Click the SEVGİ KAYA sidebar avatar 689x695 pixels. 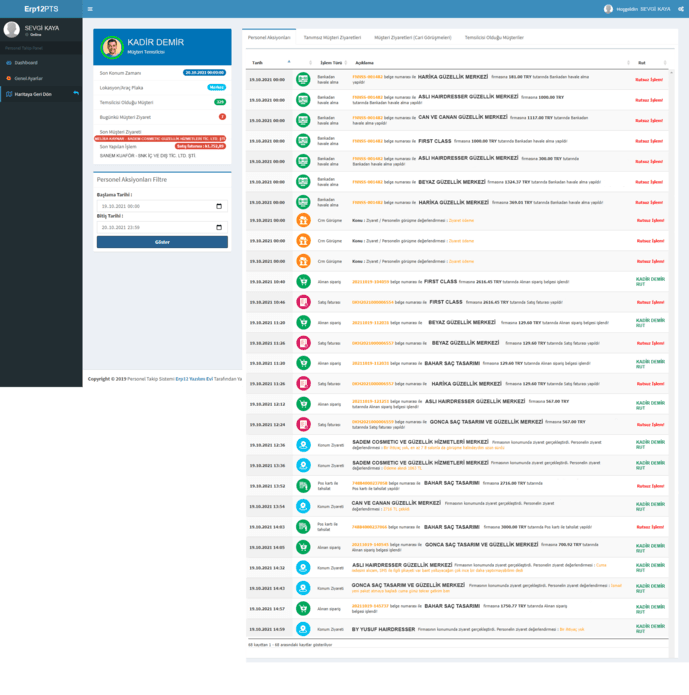pyautogui.click(x=12, y=29)
